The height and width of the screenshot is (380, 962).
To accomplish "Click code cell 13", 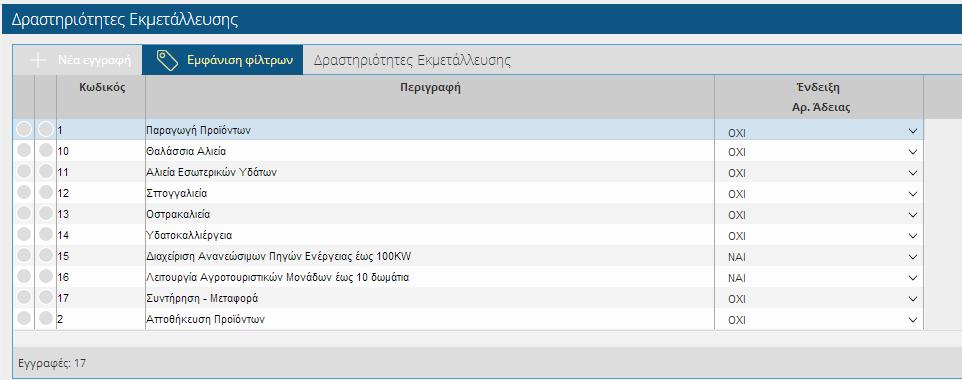I will point(101,214).
